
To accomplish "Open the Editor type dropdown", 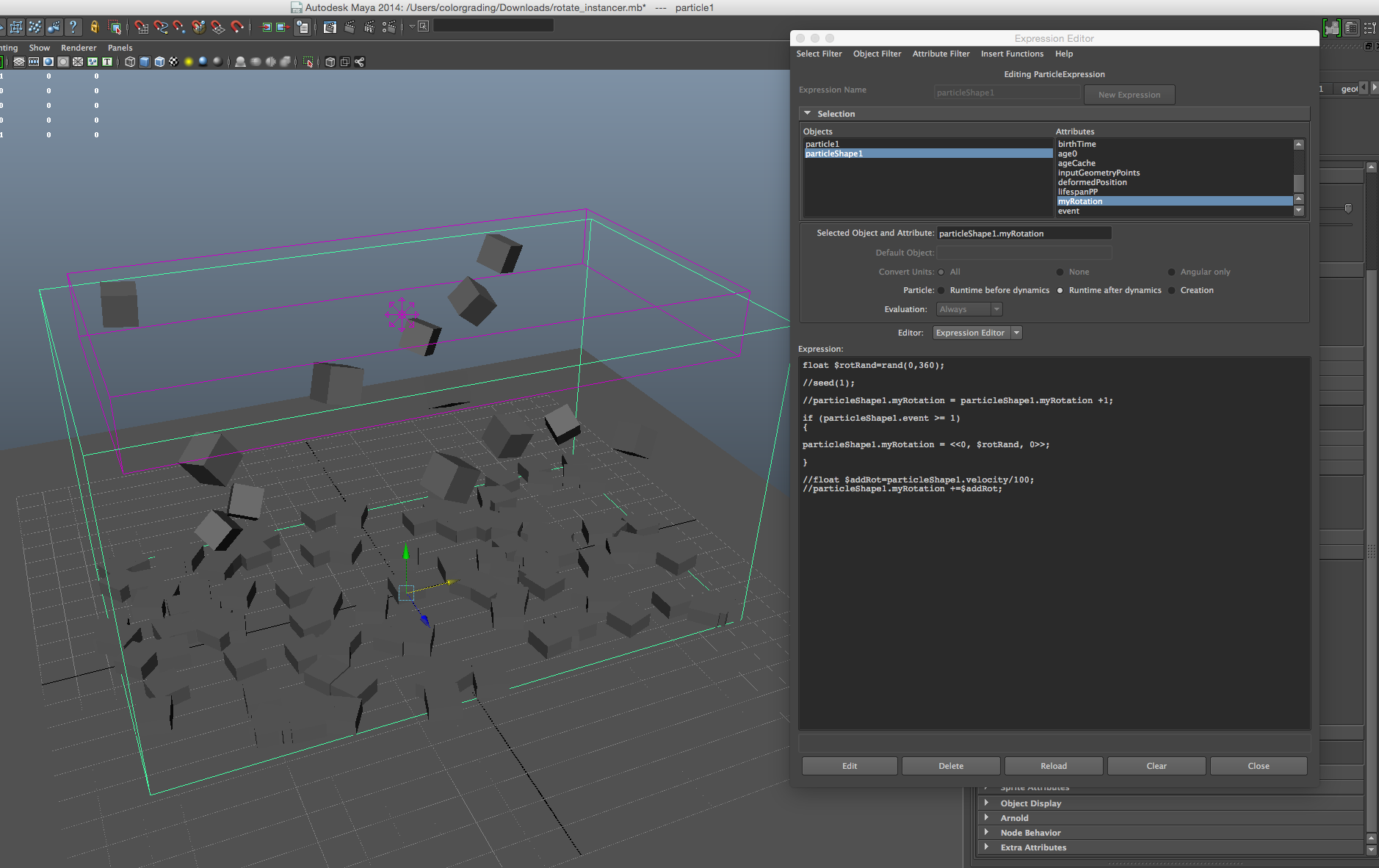I will [x=977, y=333].
